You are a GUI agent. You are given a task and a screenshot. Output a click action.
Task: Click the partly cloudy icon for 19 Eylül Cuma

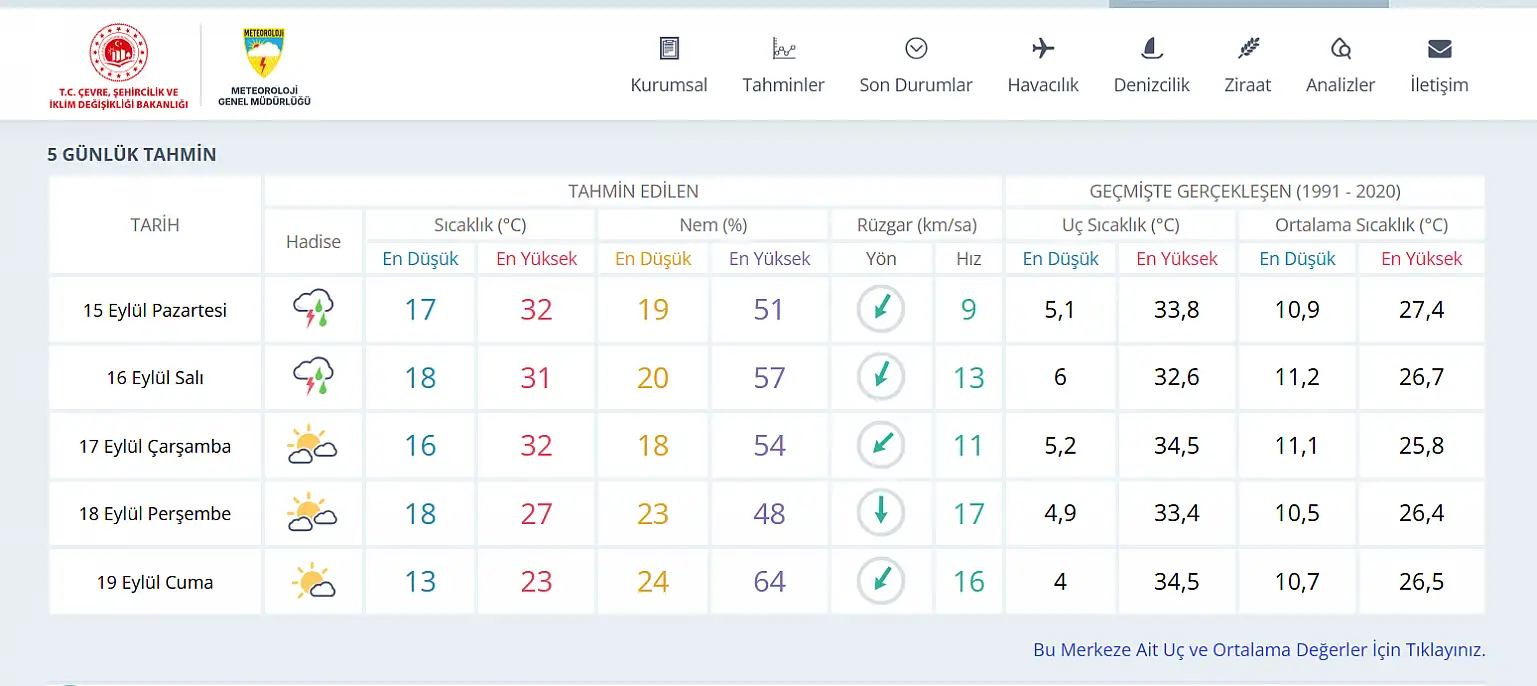coord(313,582)
